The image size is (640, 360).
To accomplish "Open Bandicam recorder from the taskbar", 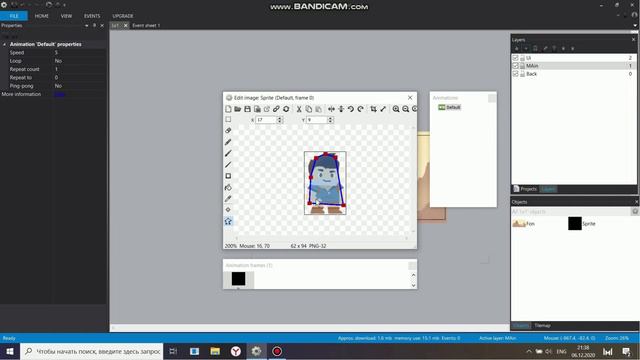I will tap(277, 351).
